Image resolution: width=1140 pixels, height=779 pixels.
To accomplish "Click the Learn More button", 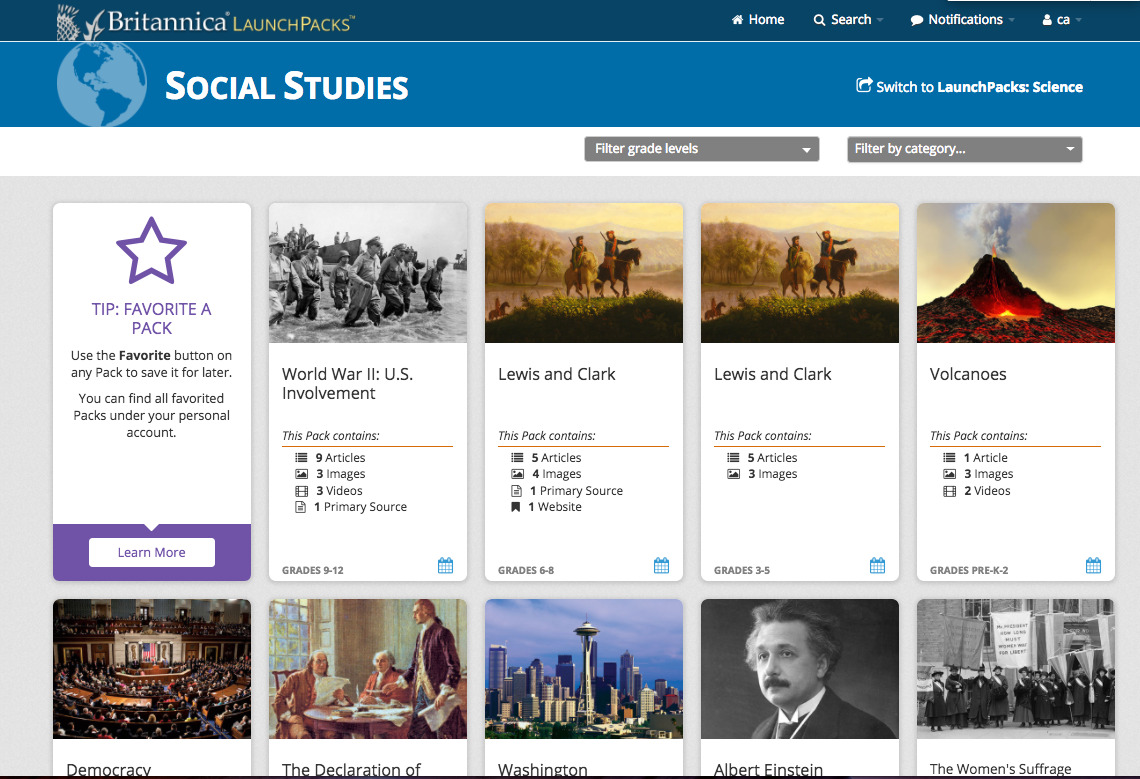I will pos(152,552).
